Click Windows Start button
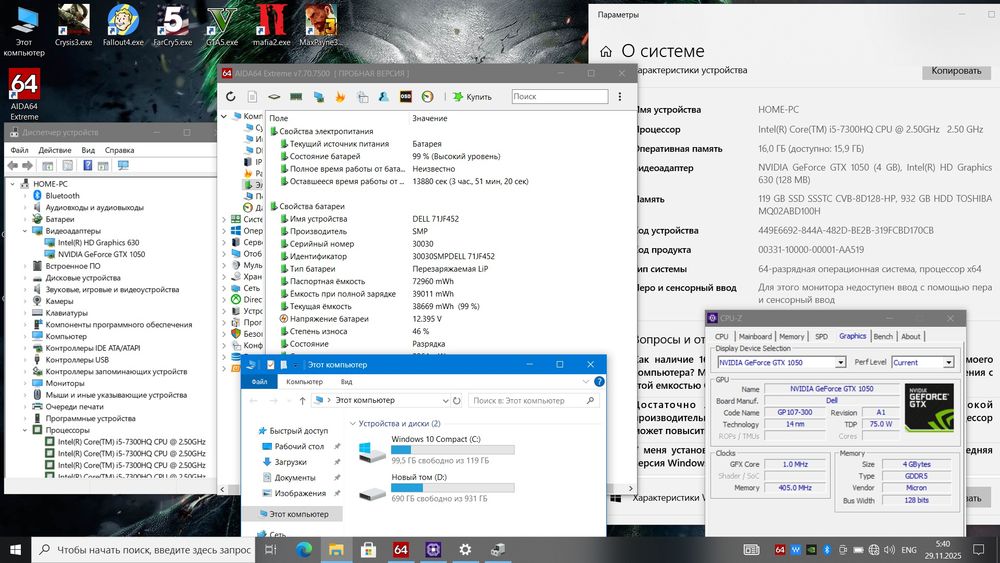This screenshot has width=1000, height=563. (x=15, y=549)
